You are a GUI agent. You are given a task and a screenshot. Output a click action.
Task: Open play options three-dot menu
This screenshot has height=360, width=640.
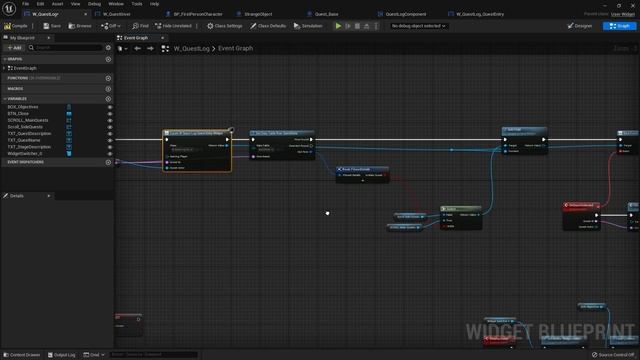point(376,26)
